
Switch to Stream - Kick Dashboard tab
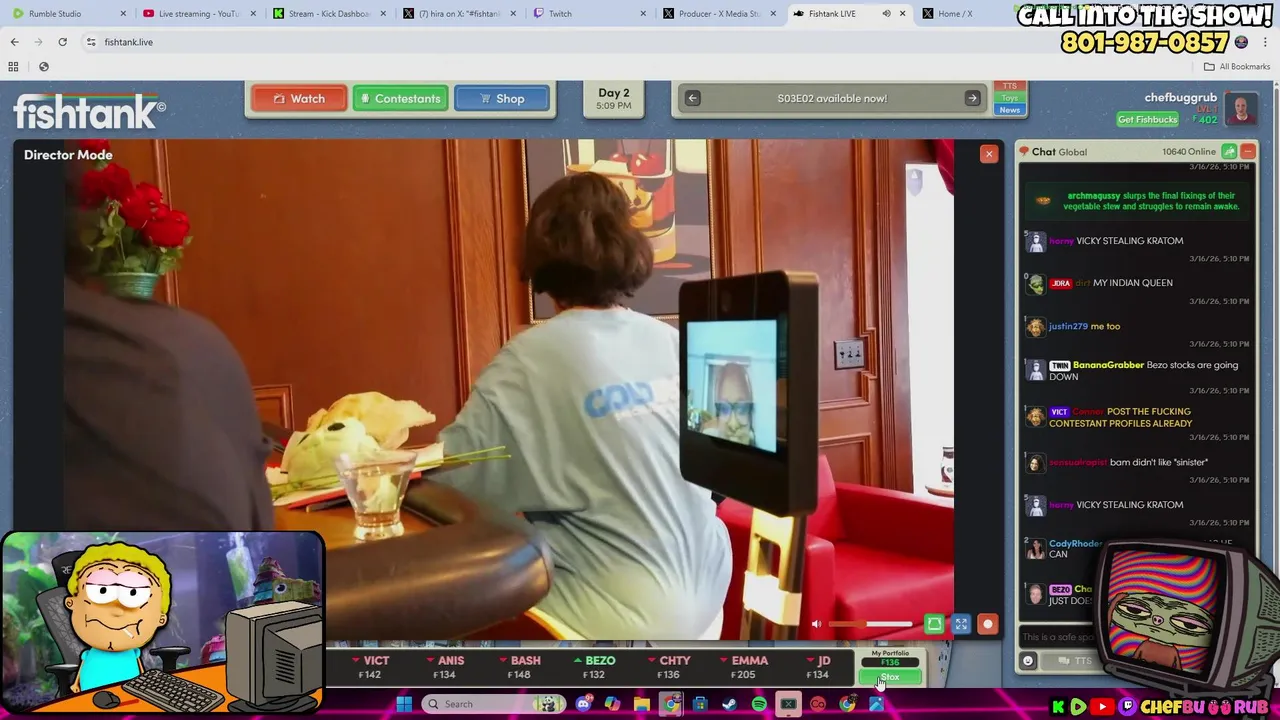point(328,14)
